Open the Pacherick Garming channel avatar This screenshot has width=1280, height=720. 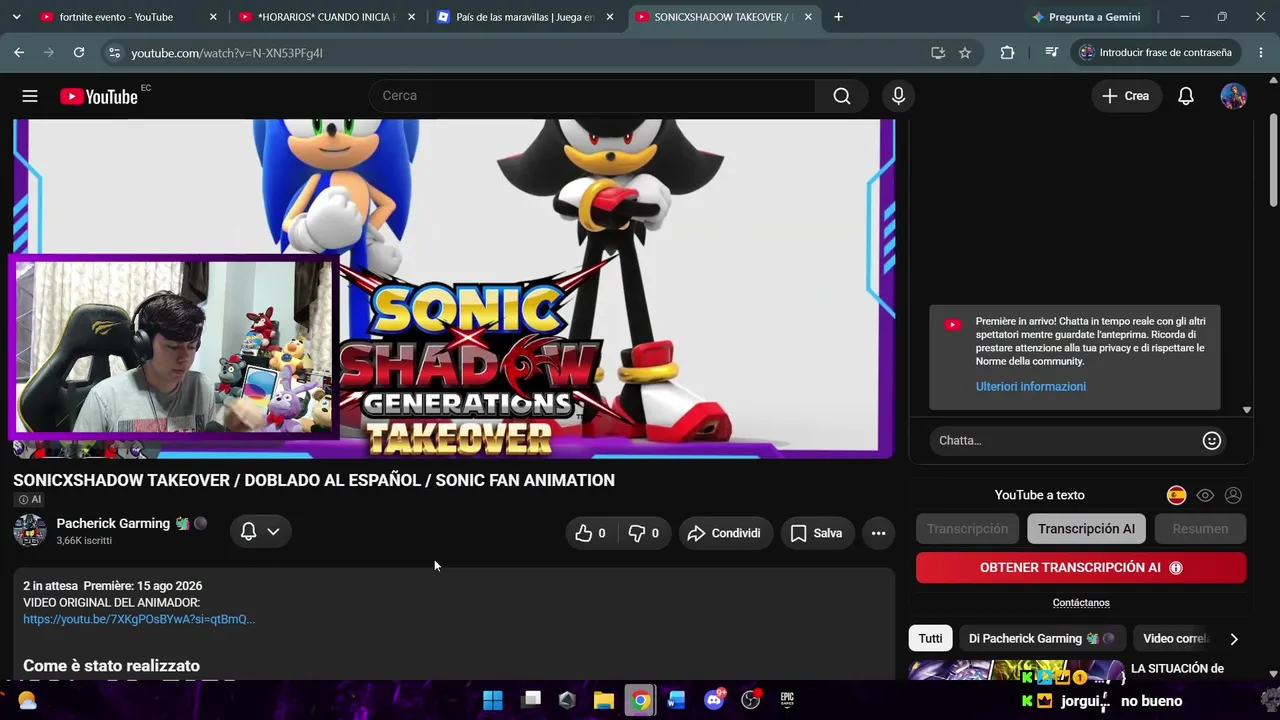point(30,531)
